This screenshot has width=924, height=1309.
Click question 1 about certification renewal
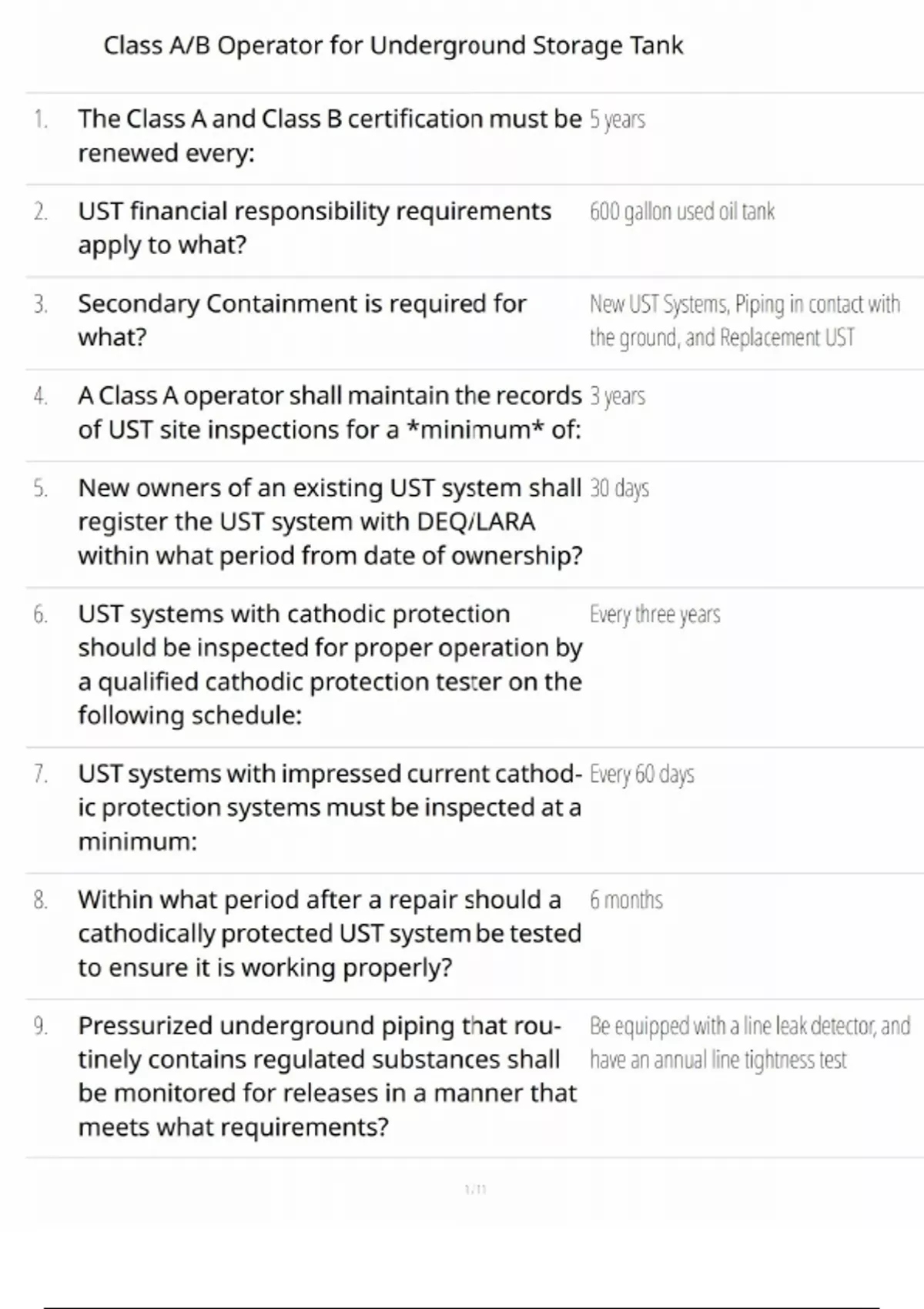[x=329, y=136]
